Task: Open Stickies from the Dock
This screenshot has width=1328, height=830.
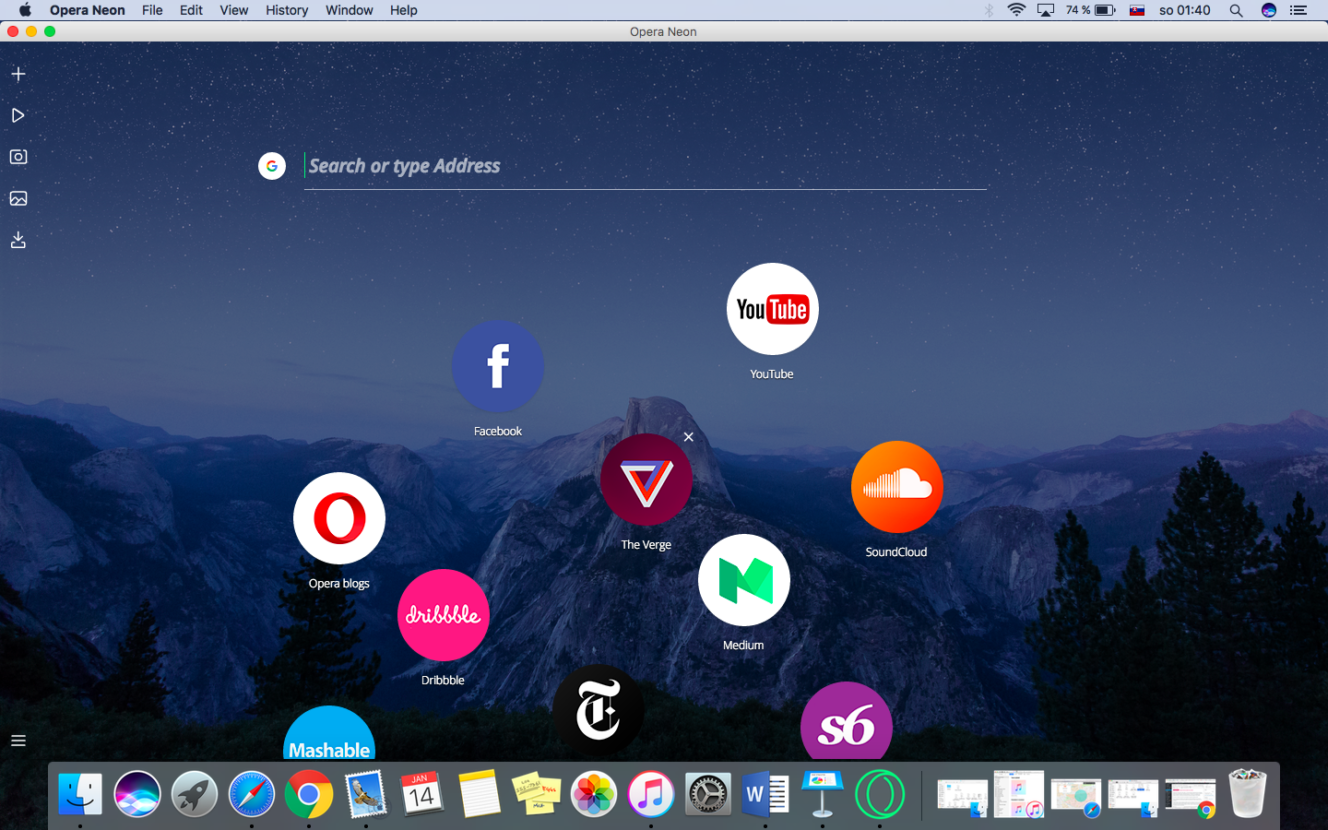Action: point(536,795)
